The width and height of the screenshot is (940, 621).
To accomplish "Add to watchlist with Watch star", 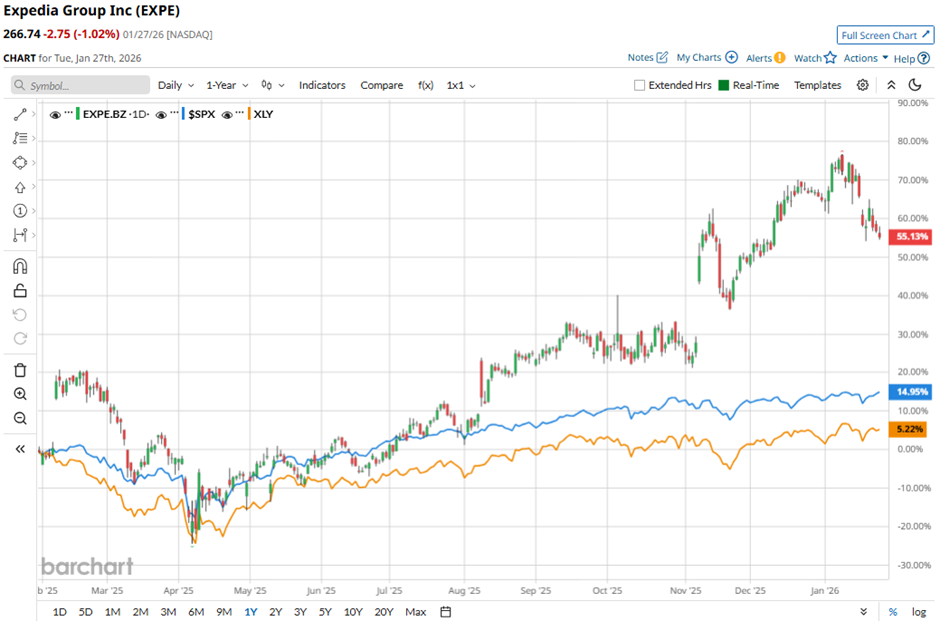I will click(x=814, y=58).
